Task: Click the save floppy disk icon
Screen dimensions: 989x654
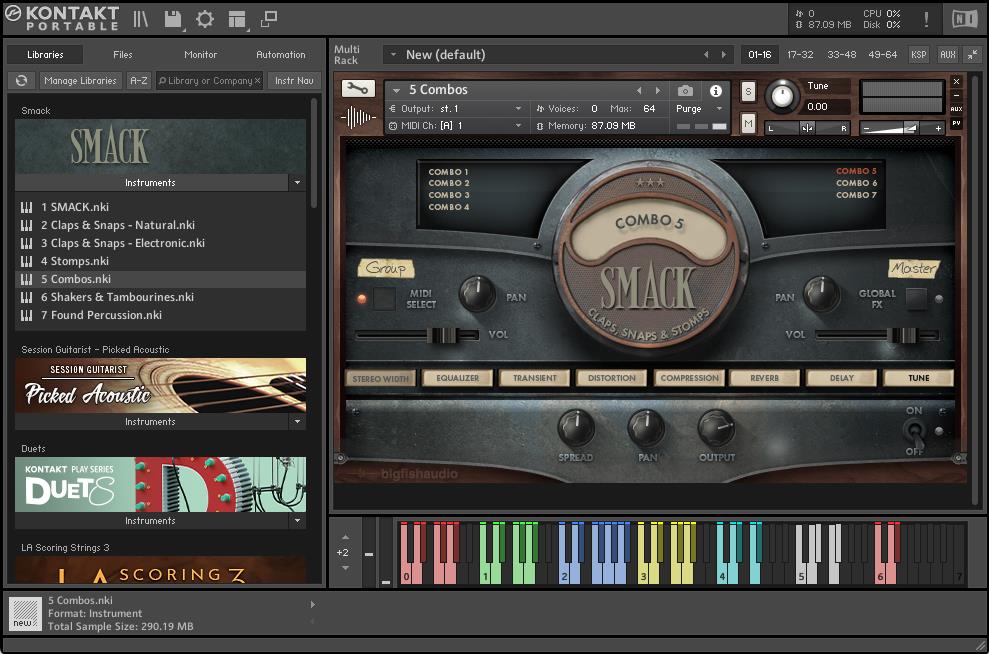Action: [x=173, y=19]
